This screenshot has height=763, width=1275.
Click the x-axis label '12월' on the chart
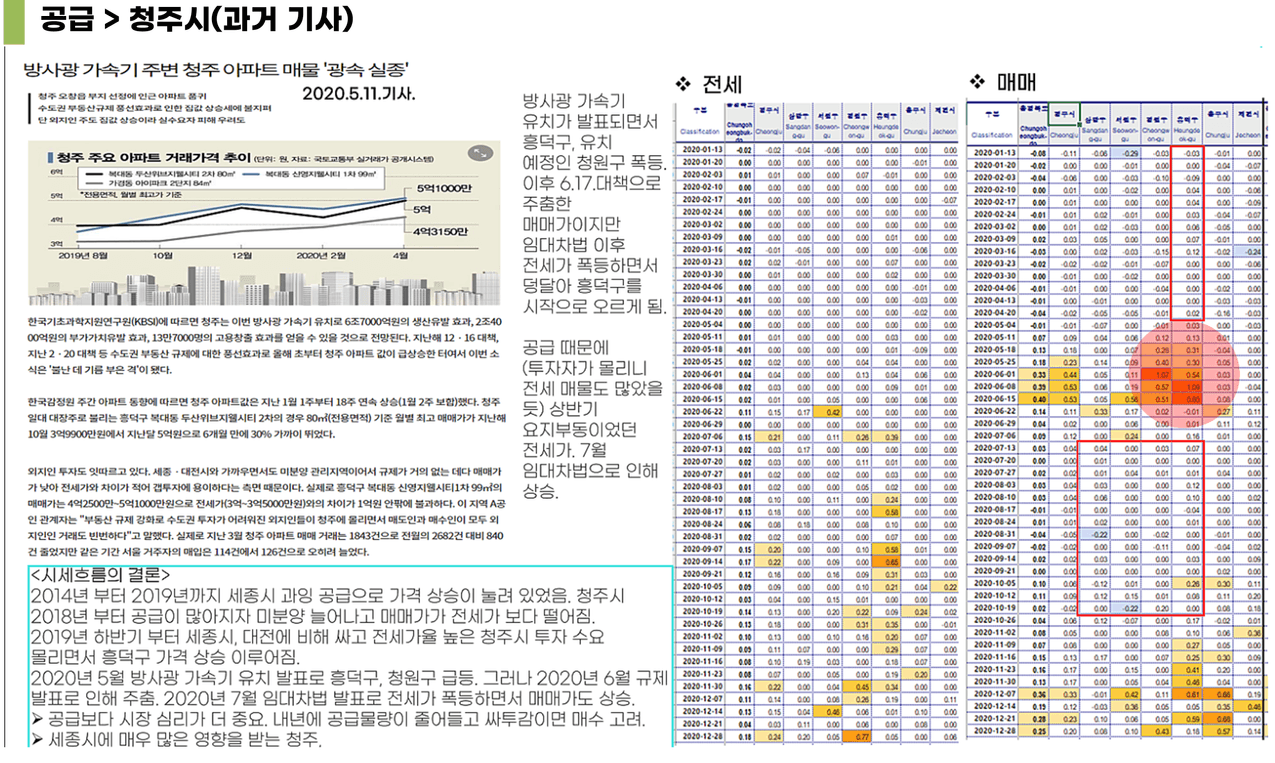pos(242,254)
